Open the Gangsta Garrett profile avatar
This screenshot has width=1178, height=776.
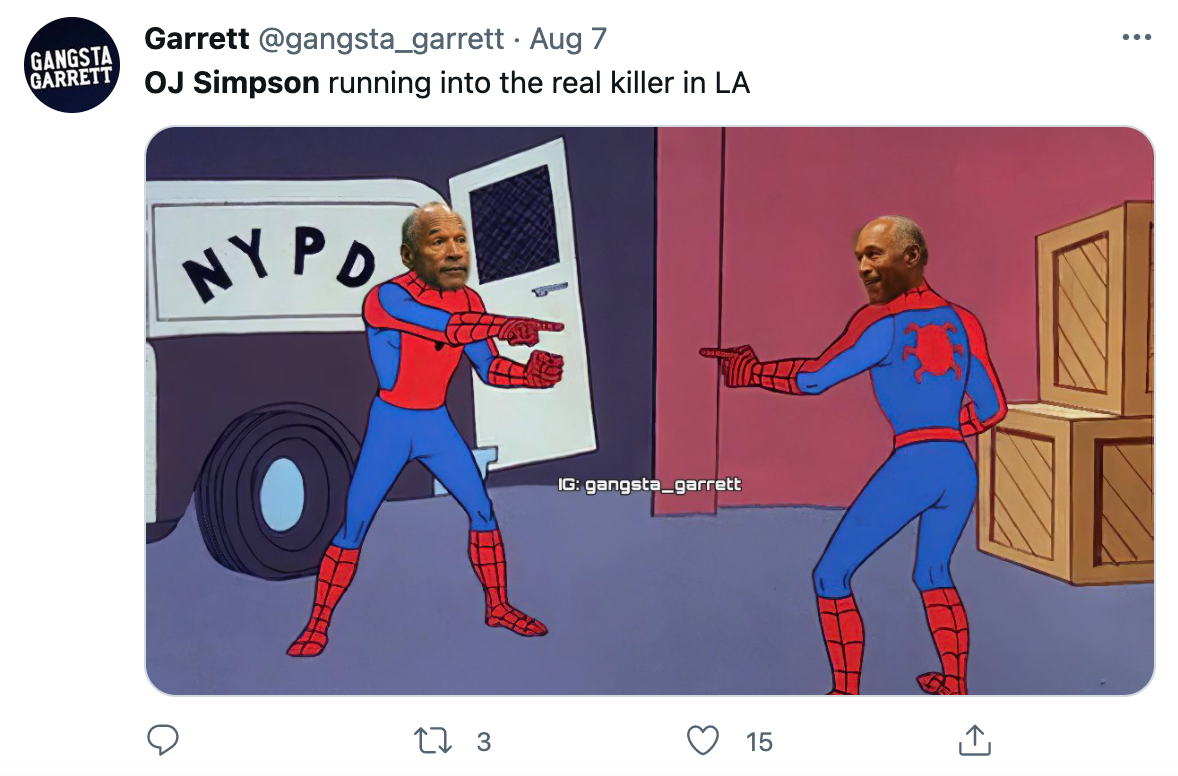coord(71,65)
